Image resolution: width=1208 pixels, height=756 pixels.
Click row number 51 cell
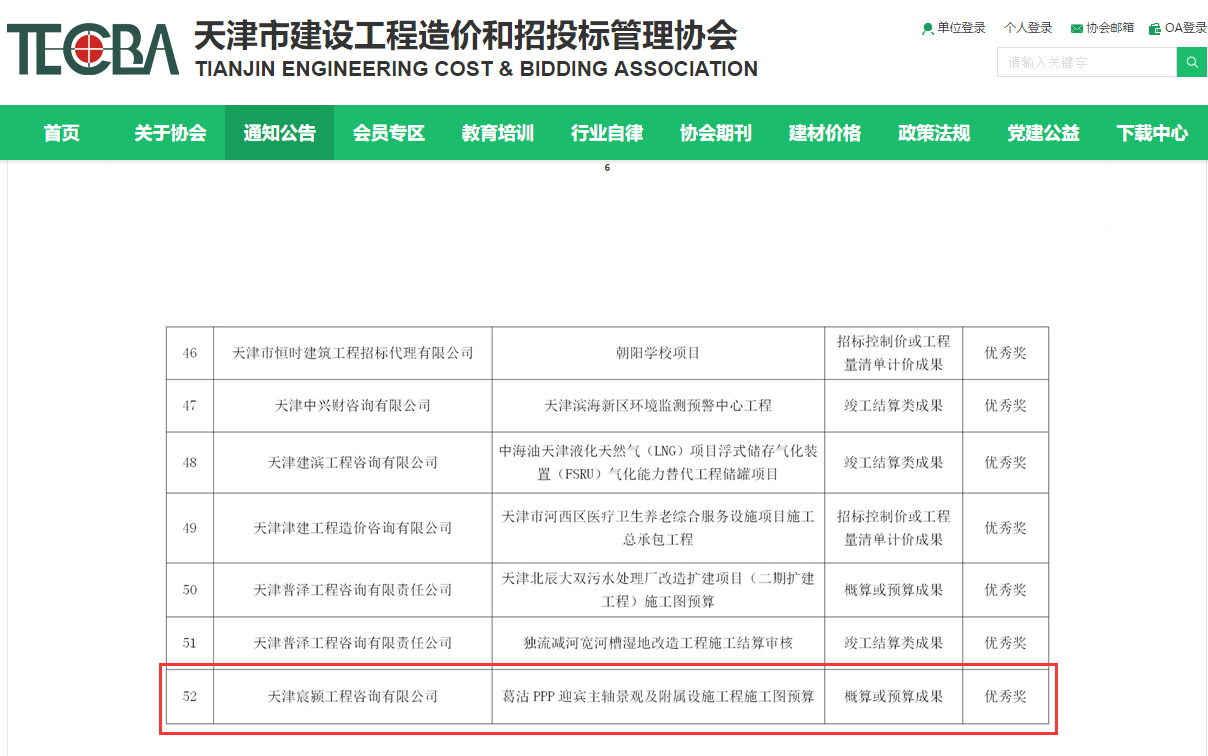(190, 643)
